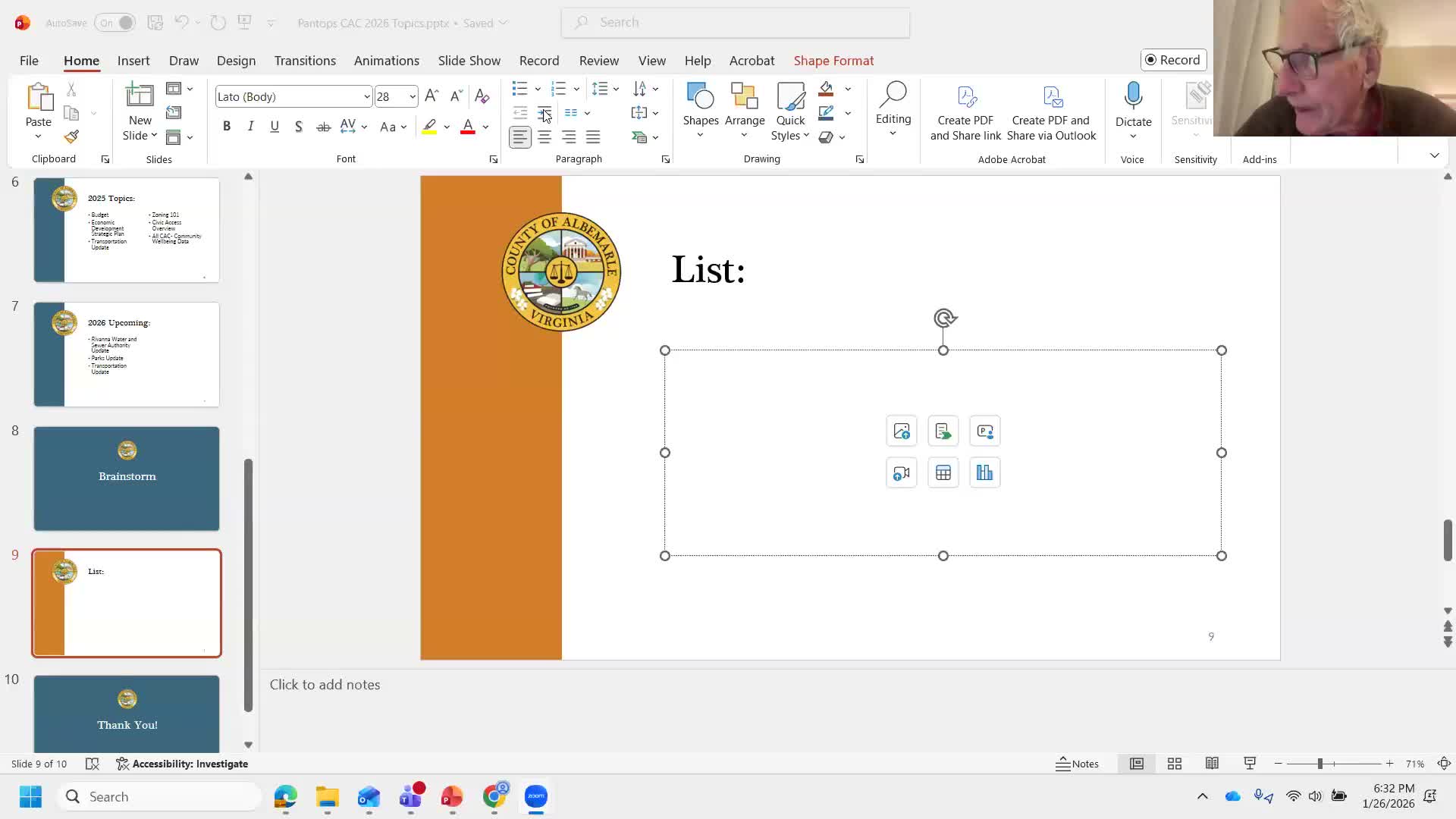This screenshot has width=1456, height=819.
Task: Click Accessibility: Investigate in status bar
Action: tap(182, 764)
